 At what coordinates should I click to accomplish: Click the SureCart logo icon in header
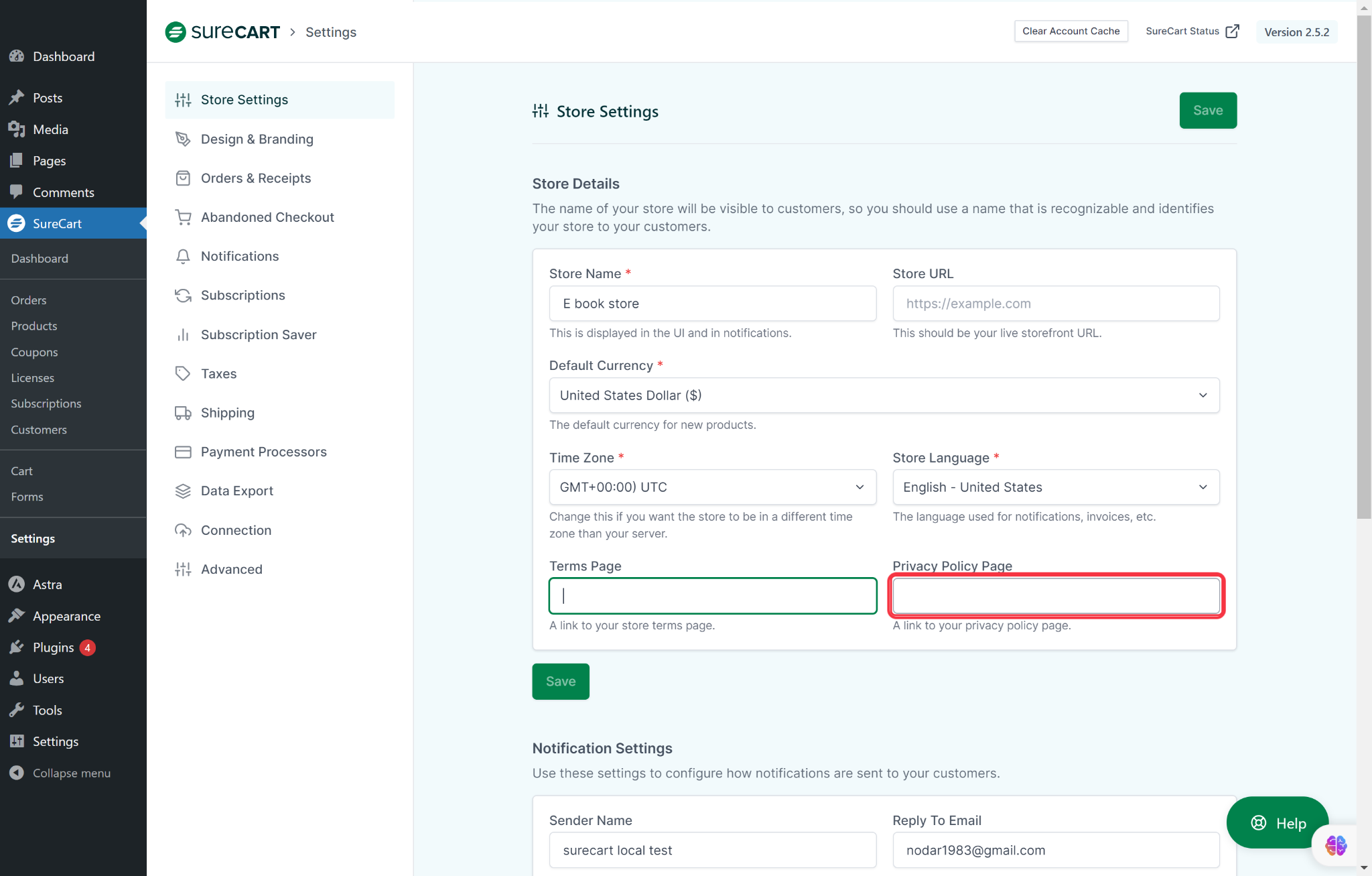tap(176, 32)
